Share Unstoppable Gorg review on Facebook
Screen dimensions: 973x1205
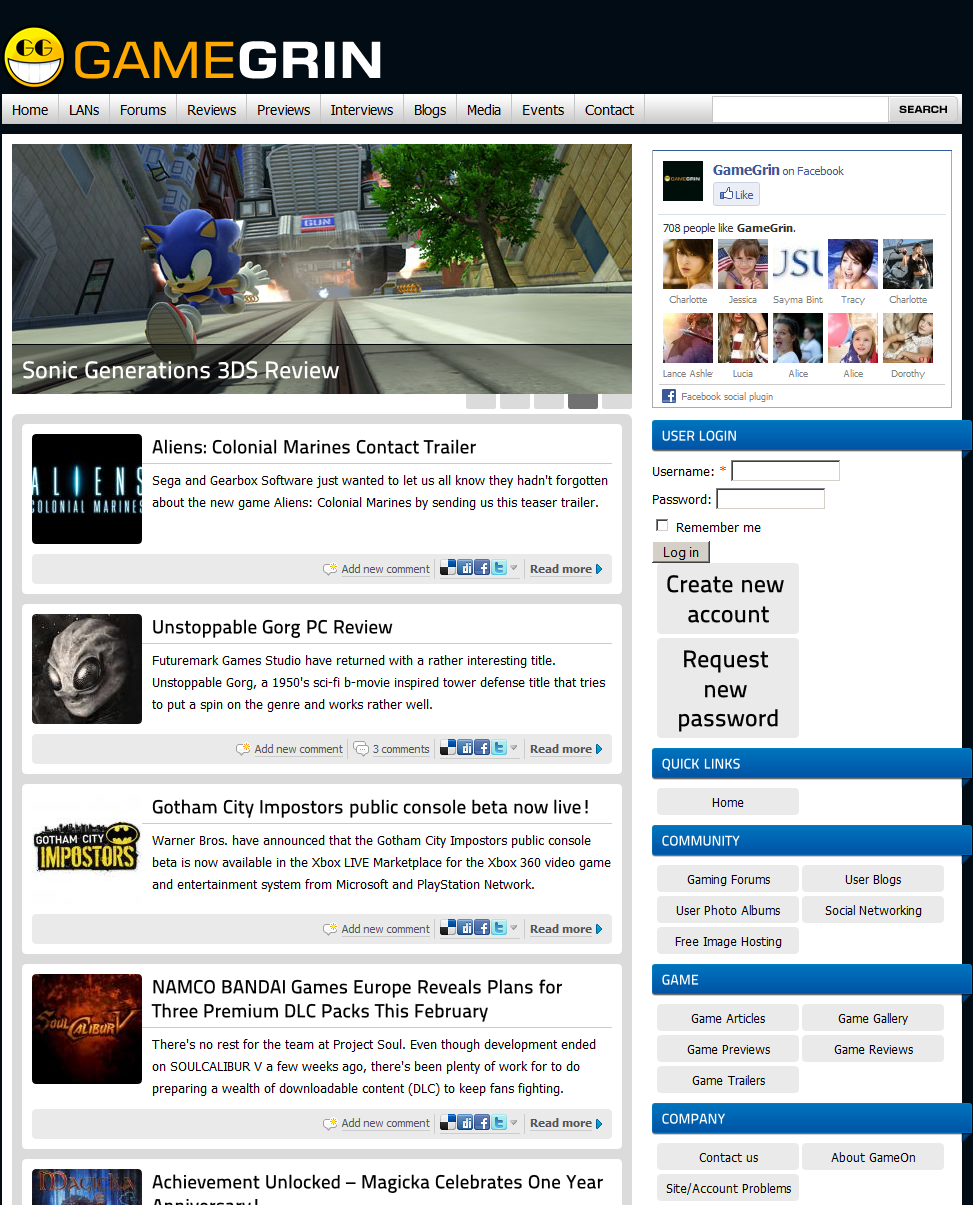tap(482, 748)
